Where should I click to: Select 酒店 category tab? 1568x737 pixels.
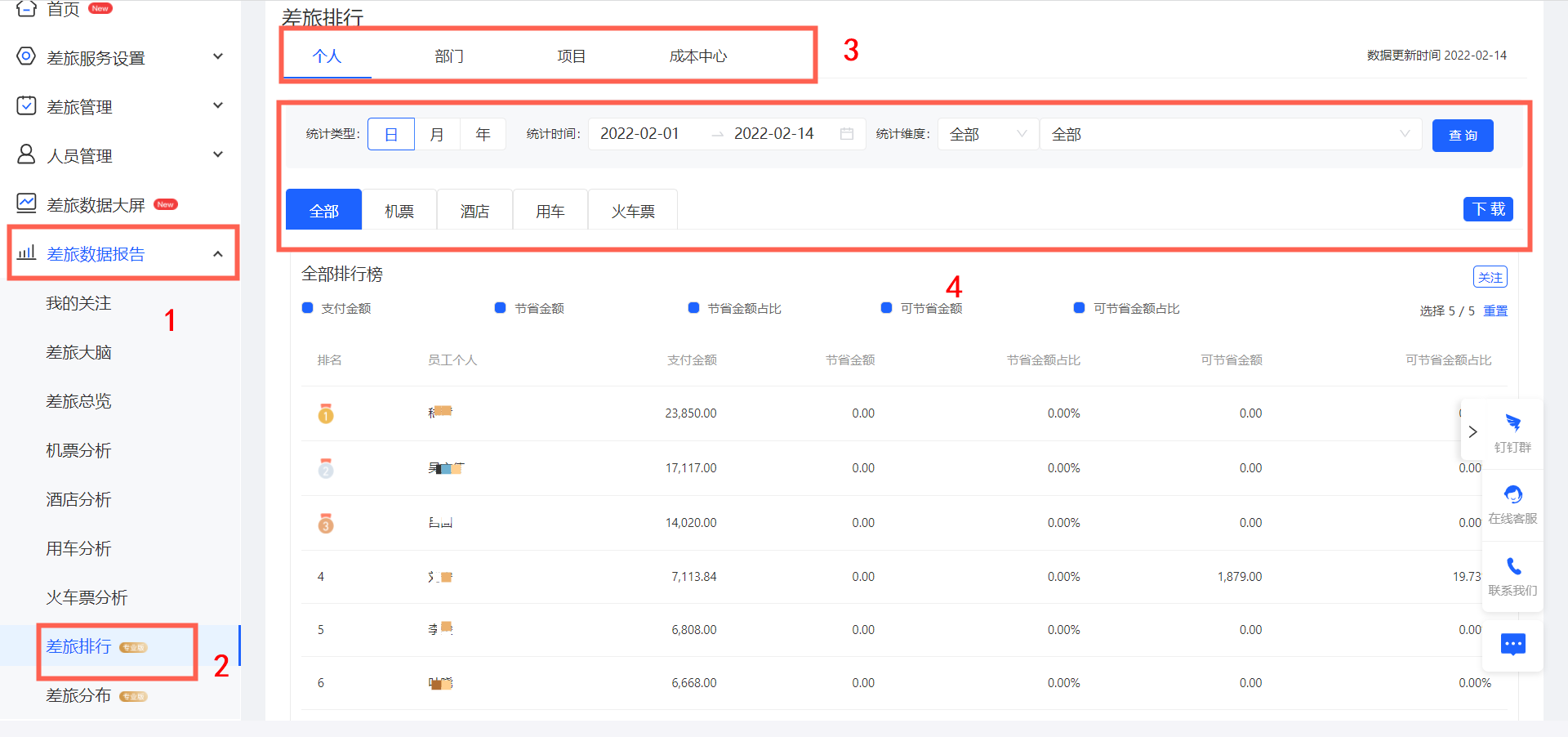coord(474,210)
